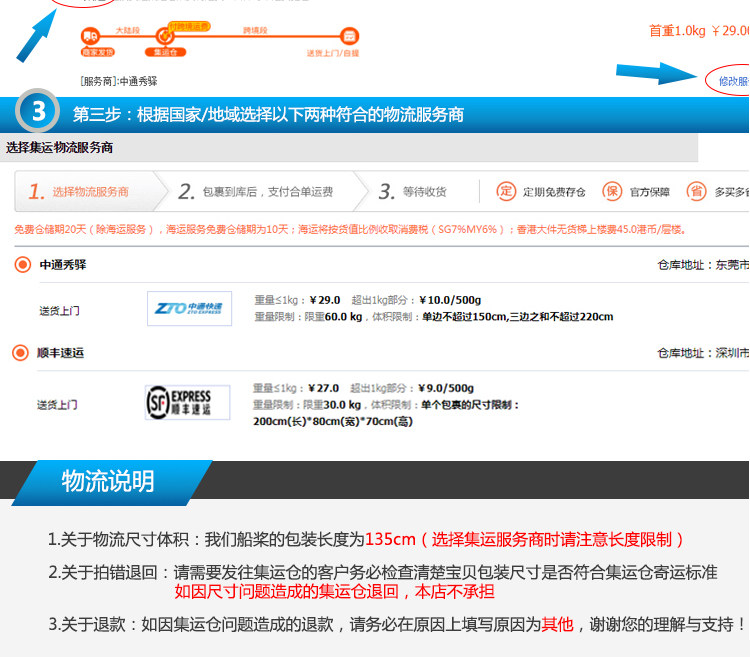The image size is (750, 657).
Task: Click the 送货上门/自提 destination icon
Action: pyautogui.click(x=349, y=36)
